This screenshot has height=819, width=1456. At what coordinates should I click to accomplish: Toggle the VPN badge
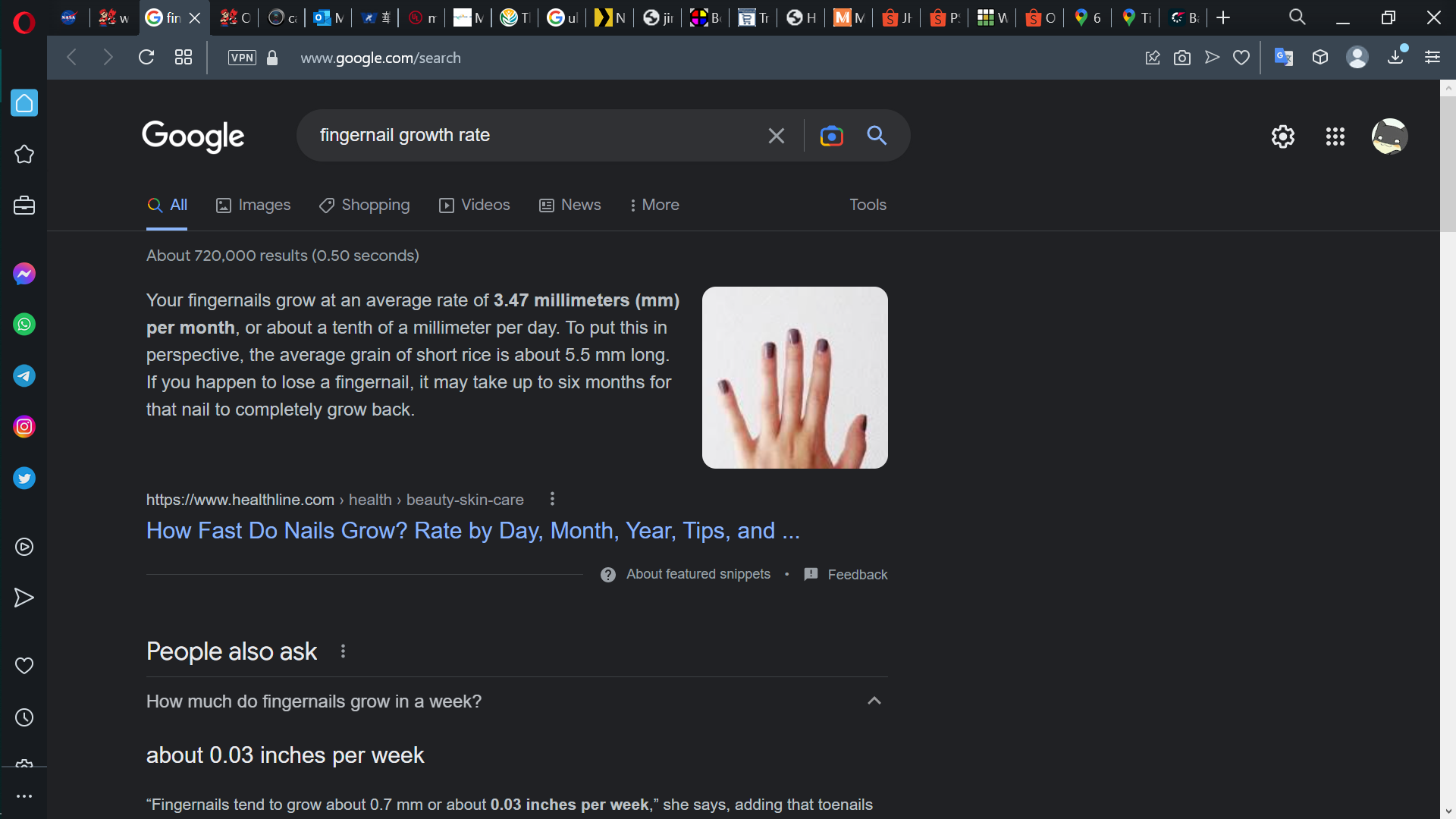coord(242,58)
